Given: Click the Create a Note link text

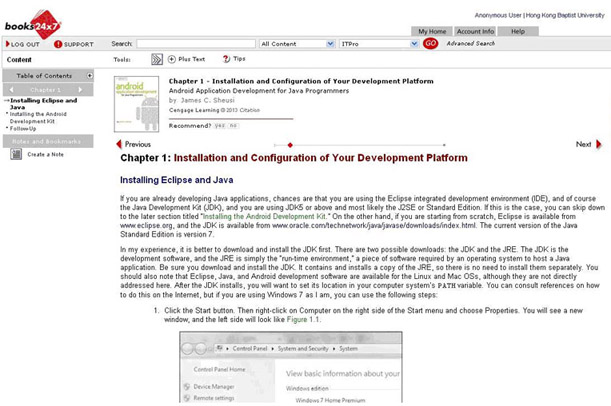Looking at the screenshot, I should pos(45,154).
